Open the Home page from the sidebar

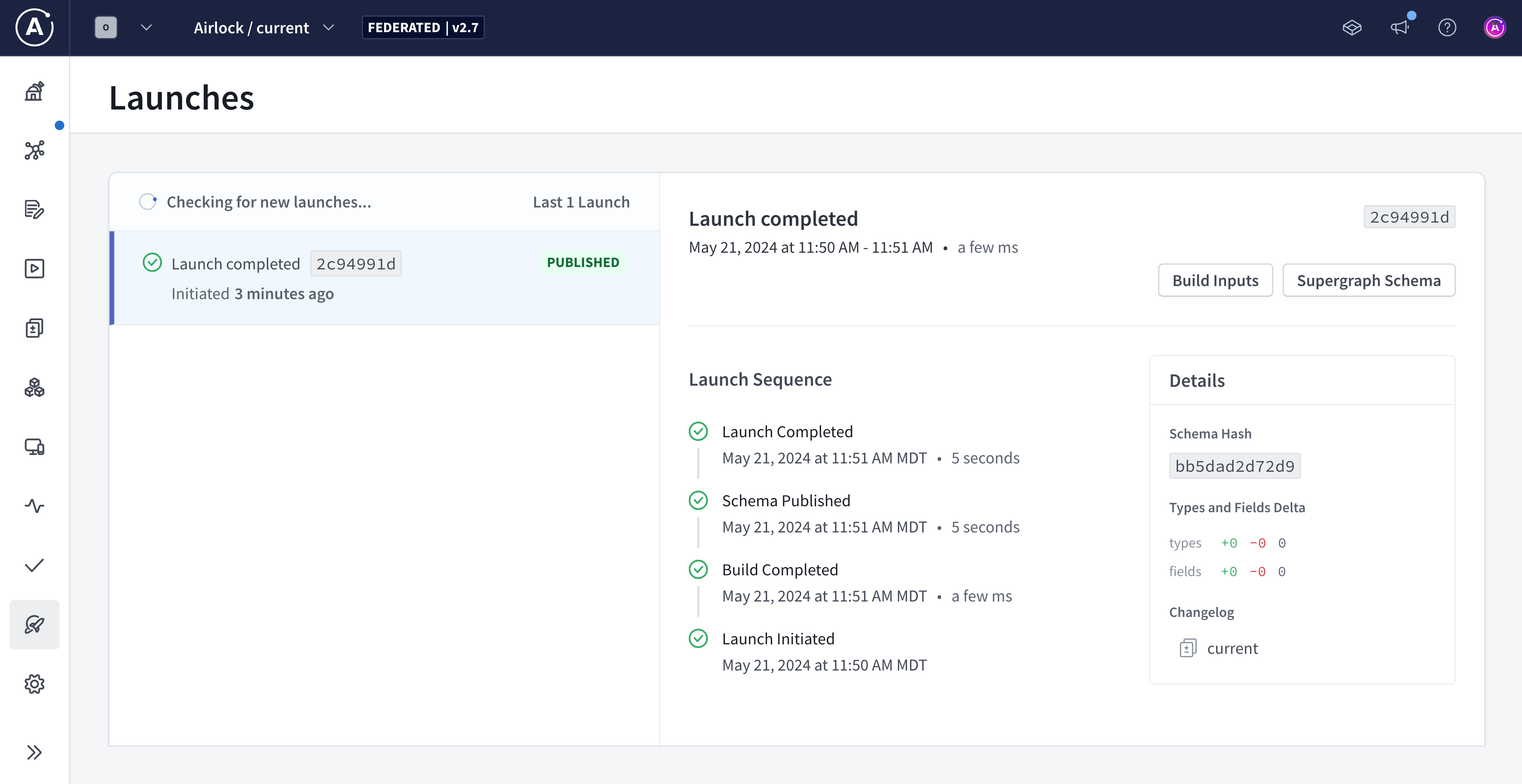click(x=34, y=91)
